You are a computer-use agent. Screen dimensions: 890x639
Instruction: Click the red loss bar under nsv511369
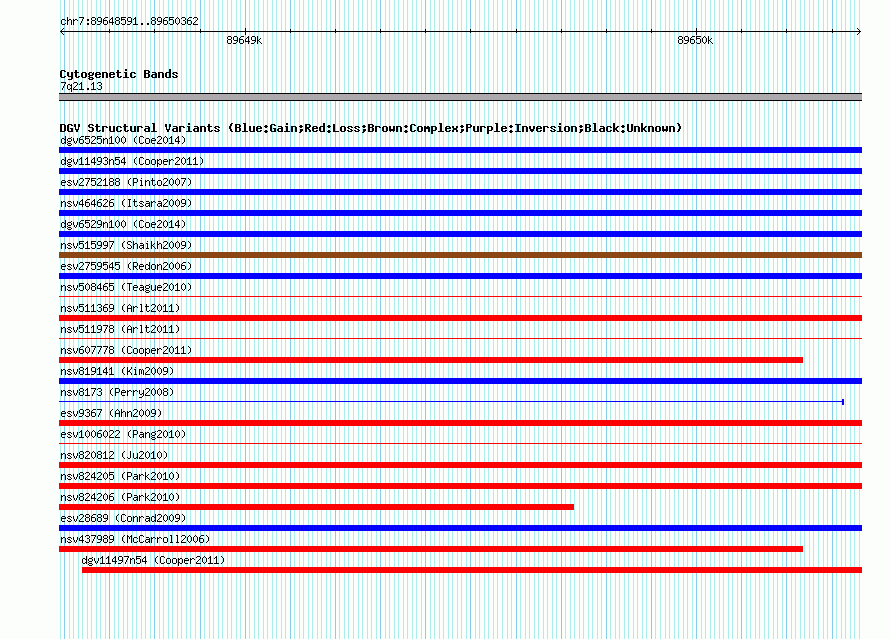tap(460, 318)
